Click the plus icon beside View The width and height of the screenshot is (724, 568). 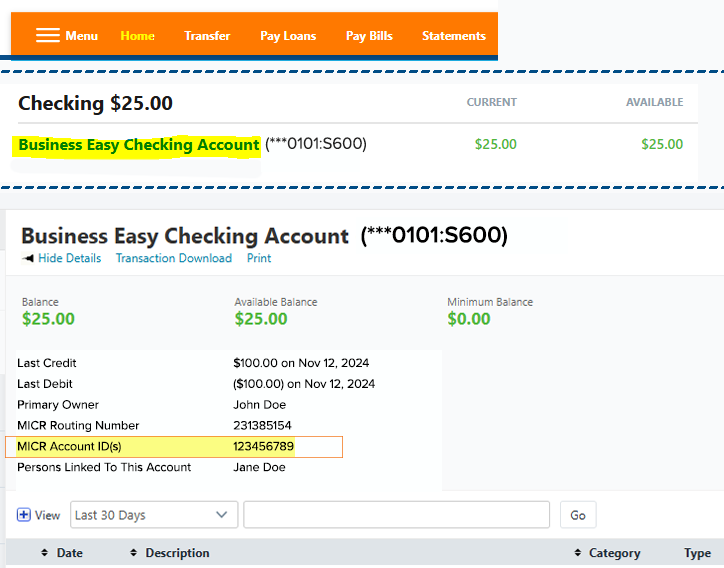(24, 514)
